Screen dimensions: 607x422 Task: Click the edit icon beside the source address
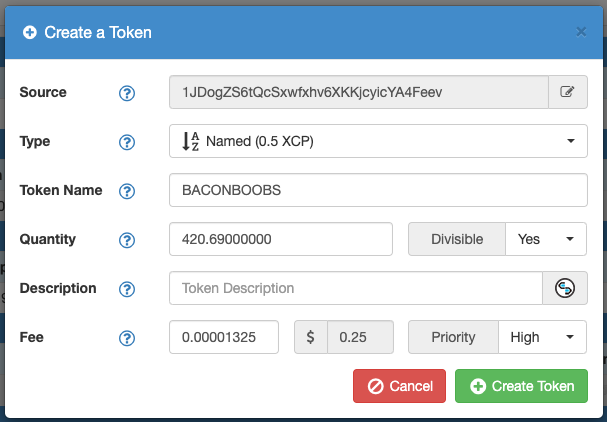pyautogui.click(x=568, y=92)
